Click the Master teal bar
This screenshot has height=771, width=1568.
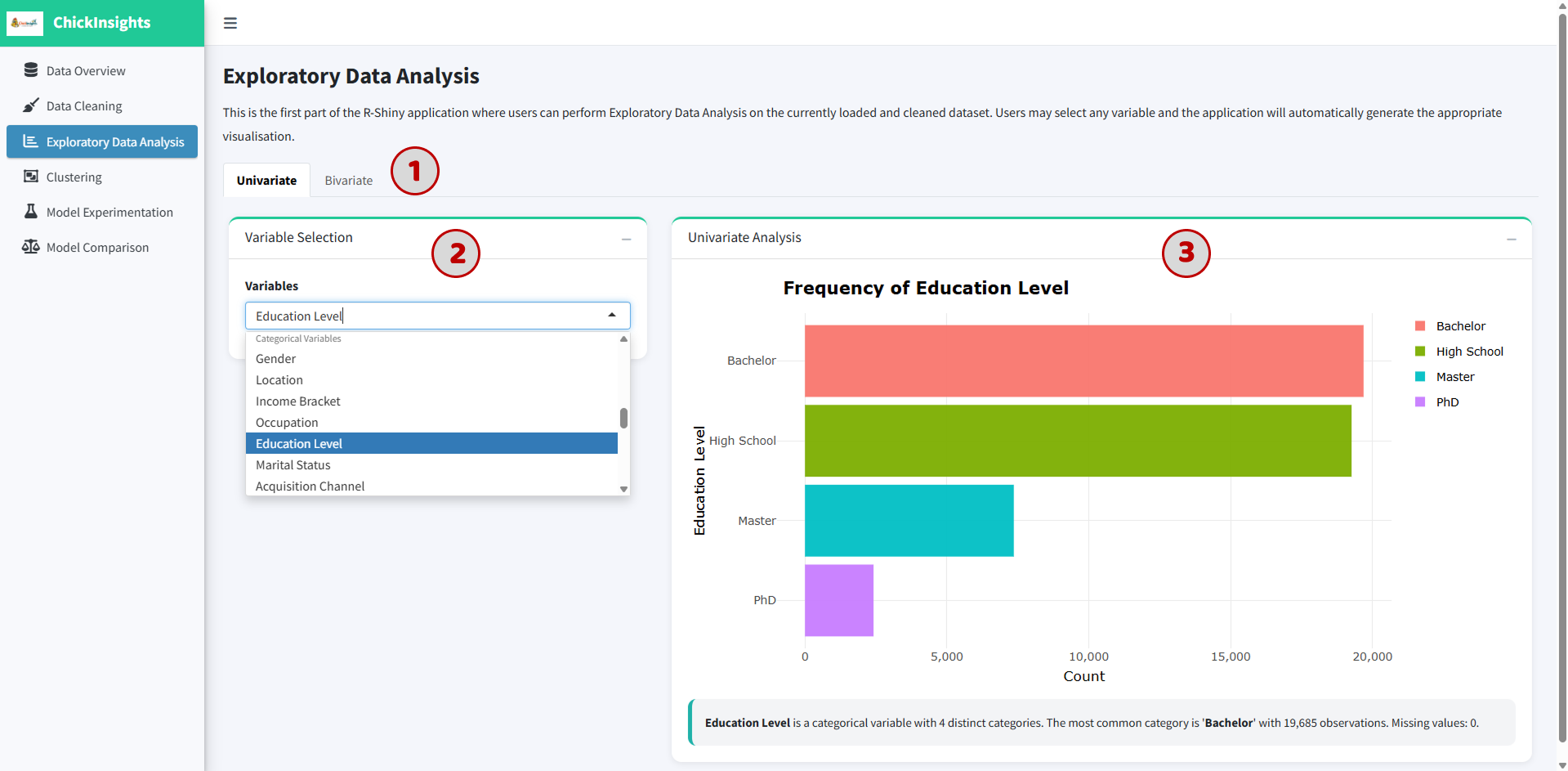click(909, 521)
